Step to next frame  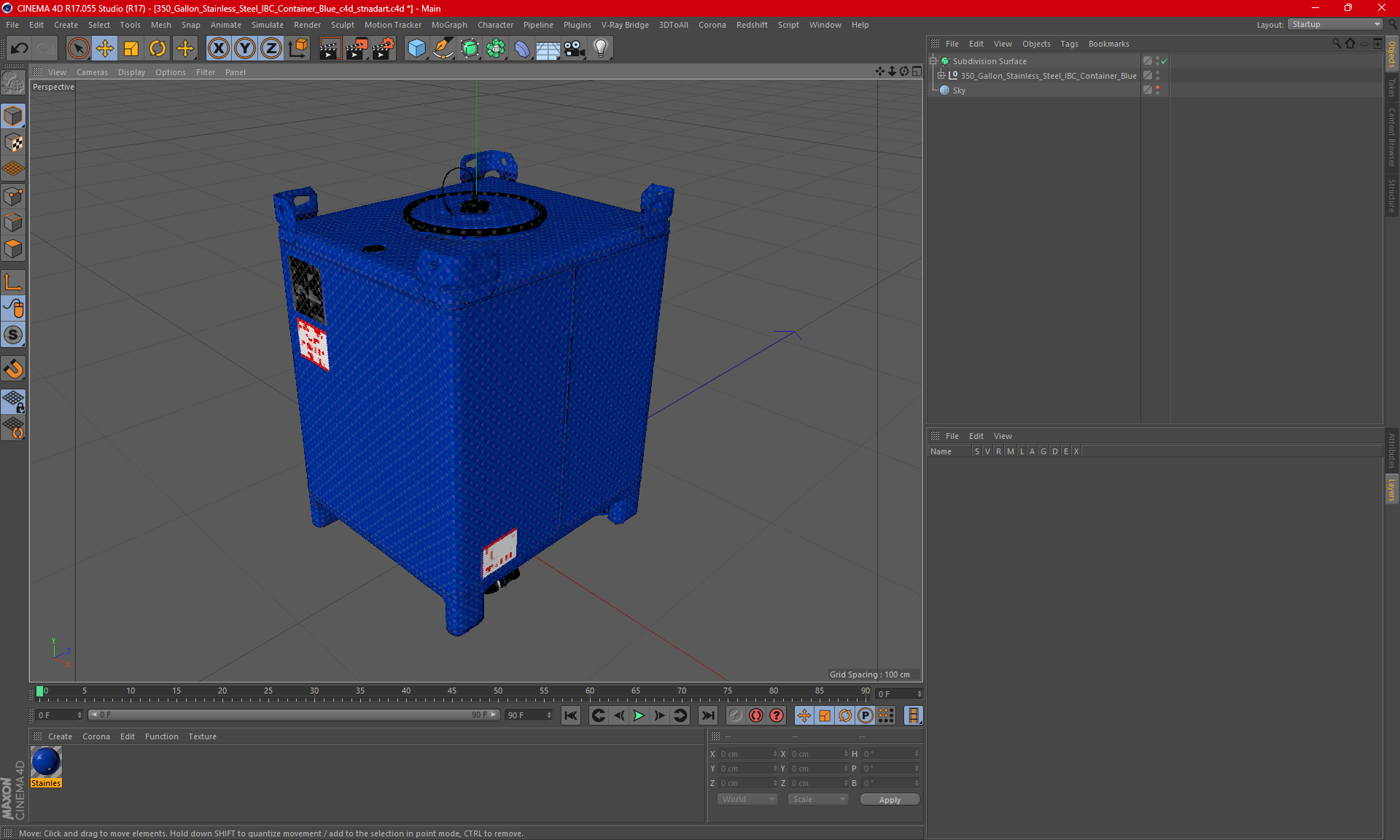tap(659, 715)
